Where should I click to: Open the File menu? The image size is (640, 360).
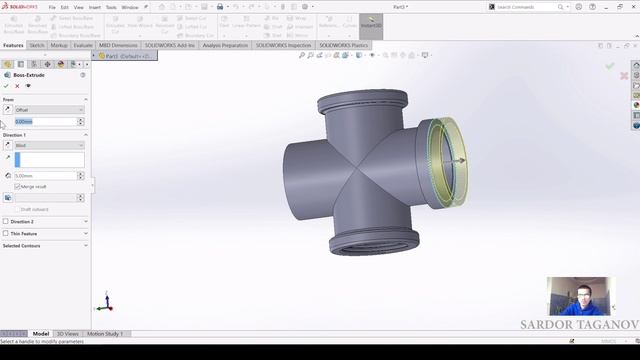point(52,7)
